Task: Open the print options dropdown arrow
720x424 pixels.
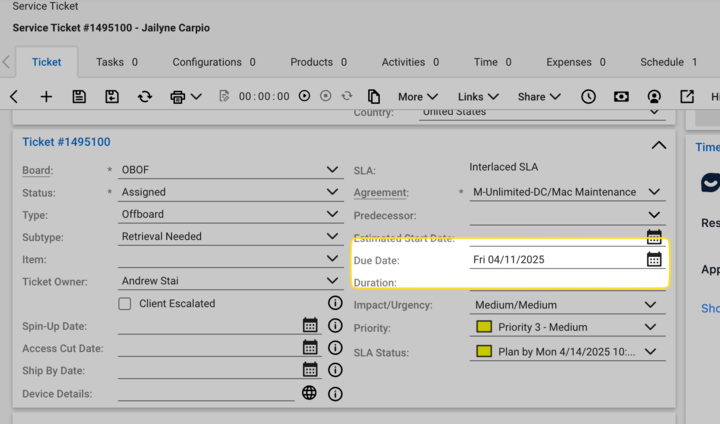Action: [196, 97]
